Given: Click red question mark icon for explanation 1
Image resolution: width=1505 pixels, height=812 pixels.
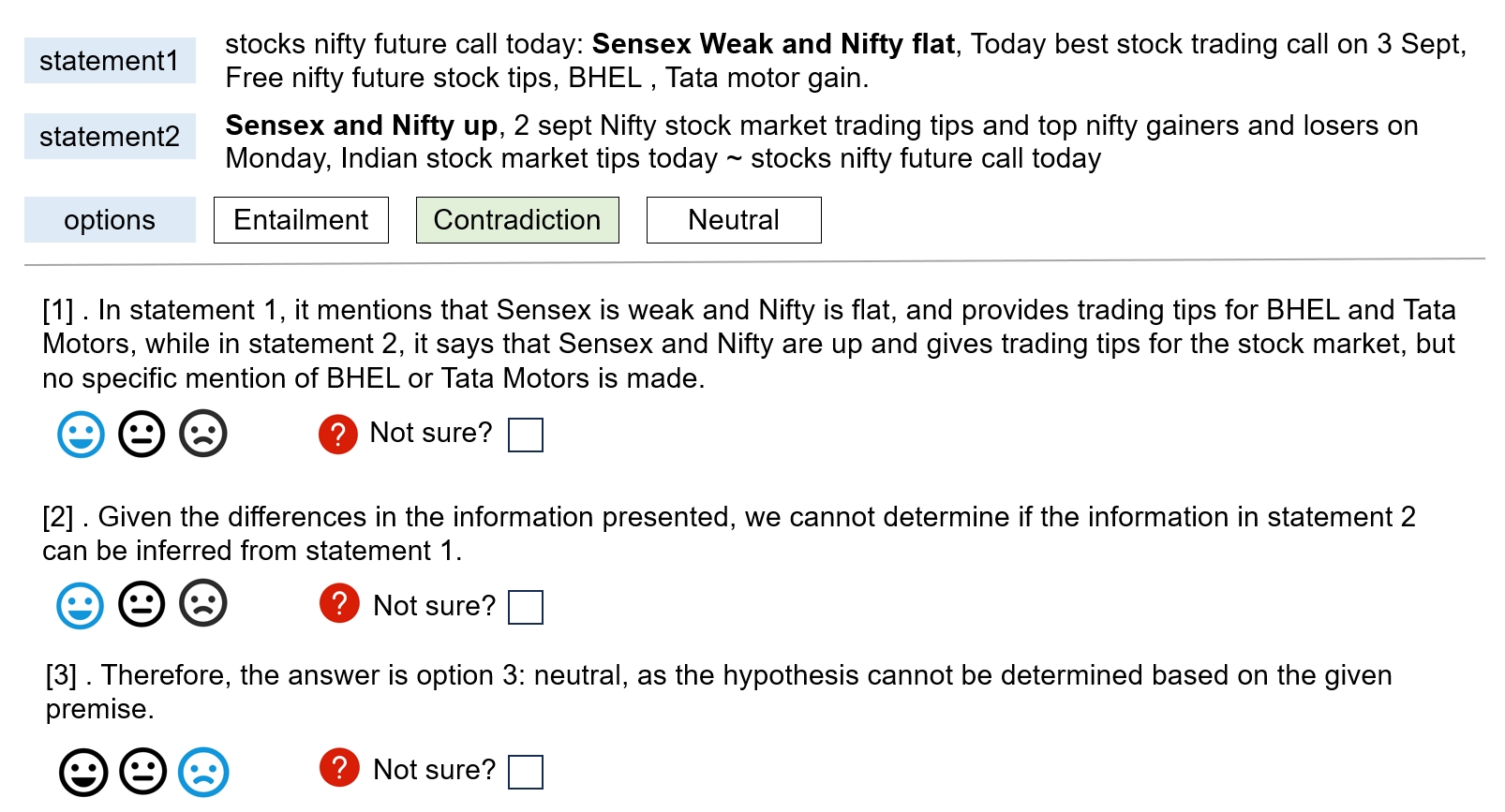Looking at the screenshot, I should [338, 435].
